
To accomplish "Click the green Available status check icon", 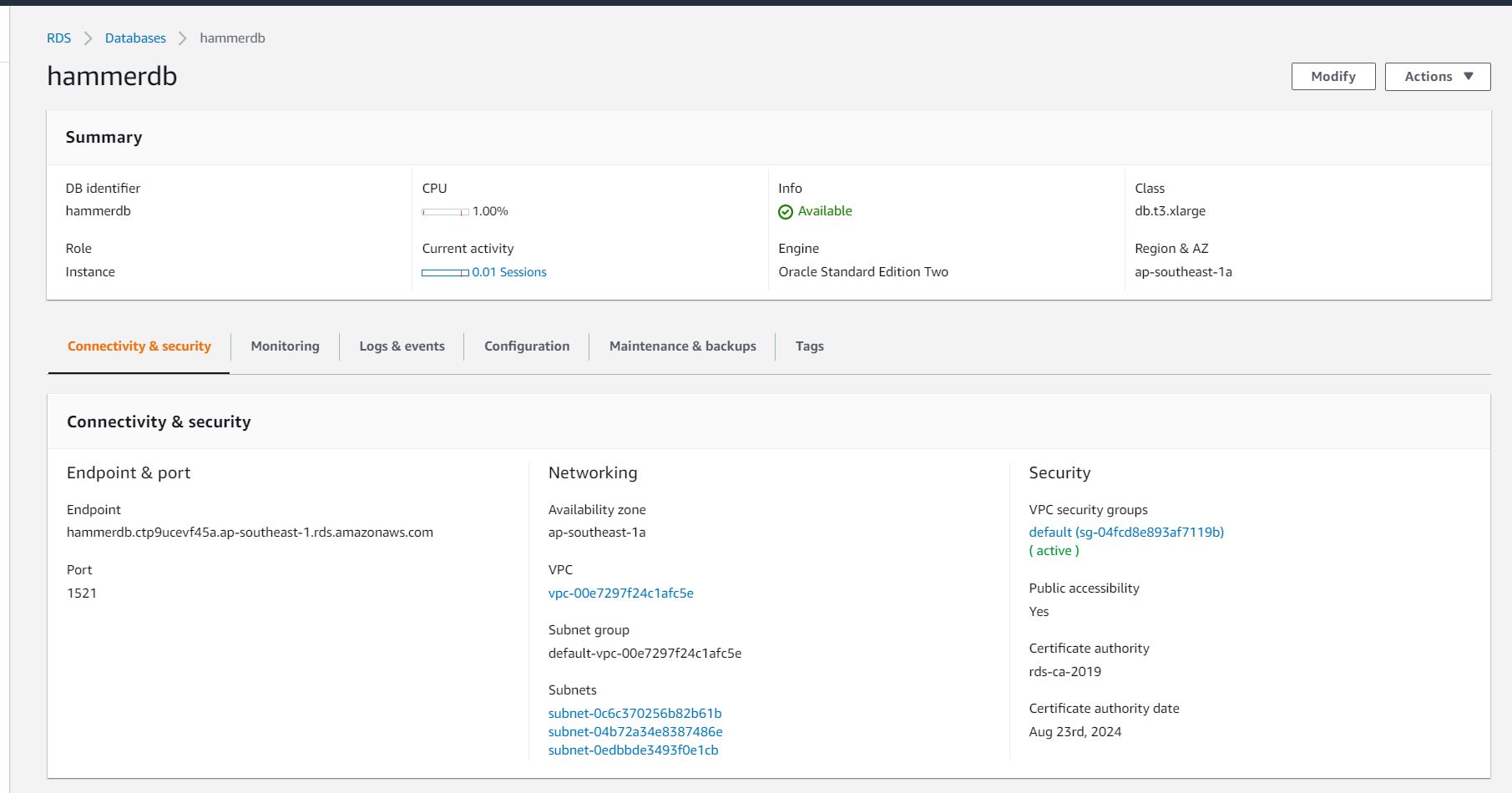I will tap(785, 212).
